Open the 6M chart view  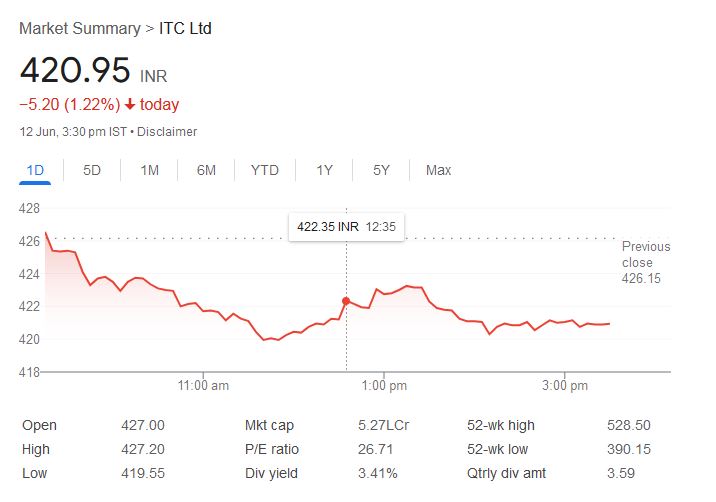(206, 170)
